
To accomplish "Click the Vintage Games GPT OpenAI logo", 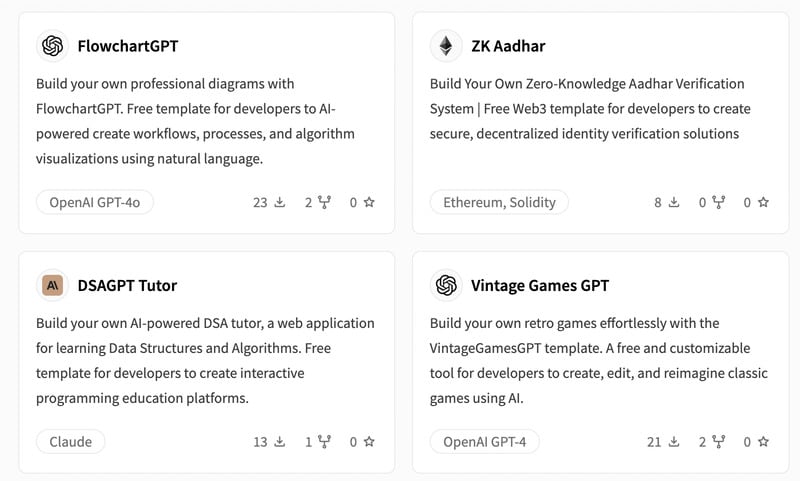I will click(446, 285).
